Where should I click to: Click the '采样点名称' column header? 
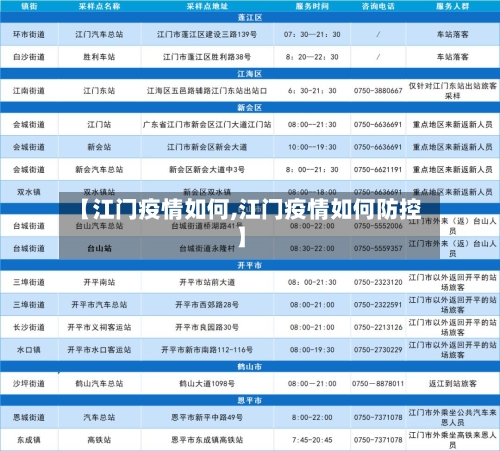pyautogui.click(x=99, y=6)
